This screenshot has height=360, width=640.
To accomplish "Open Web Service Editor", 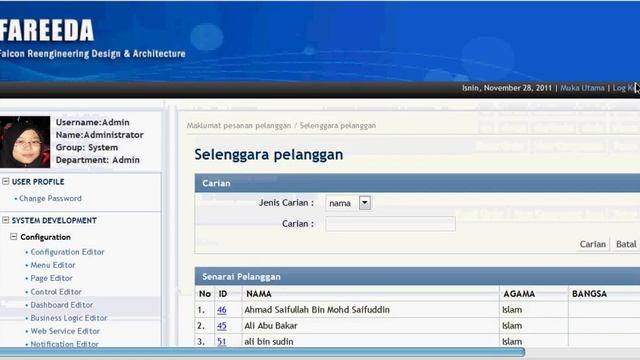I will click(65, 331).
